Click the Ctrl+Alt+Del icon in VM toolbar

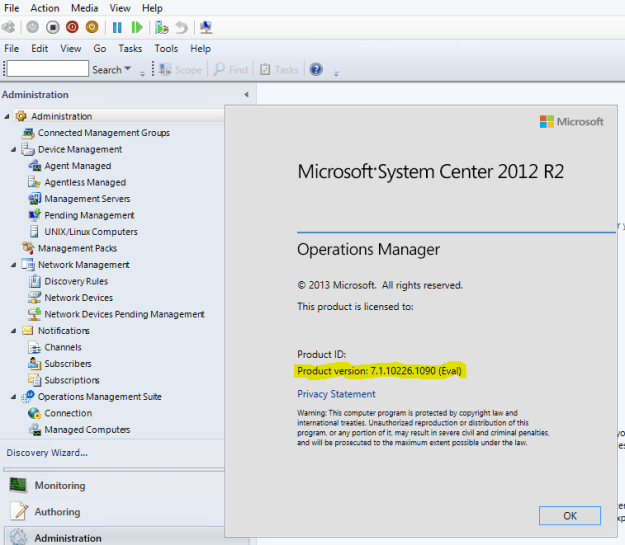click(x=9, y=28)
